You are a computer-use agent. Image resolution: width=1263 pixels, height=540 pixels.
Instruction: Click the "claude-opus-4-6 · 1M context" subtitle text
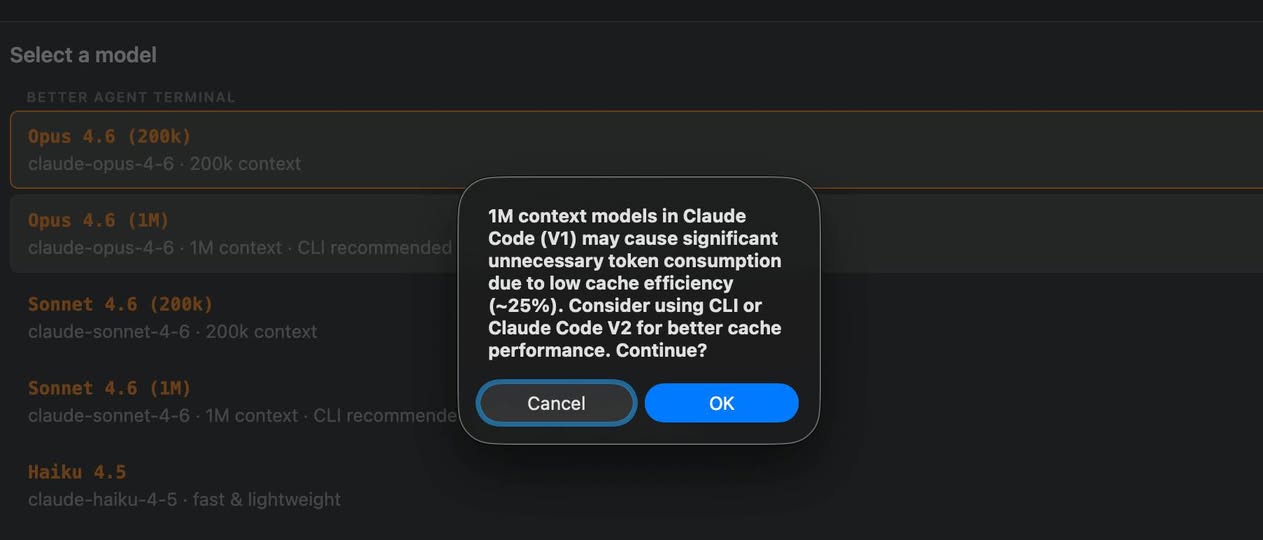[x=155, y=247]
